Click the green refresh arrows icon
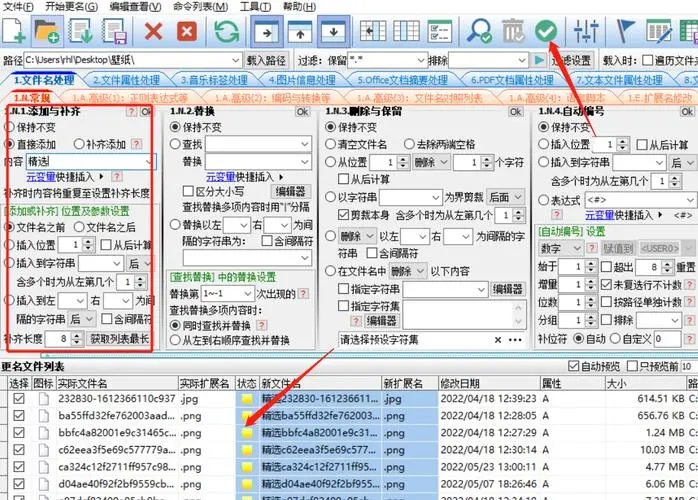The image size is (698, 500). [227, 32]
